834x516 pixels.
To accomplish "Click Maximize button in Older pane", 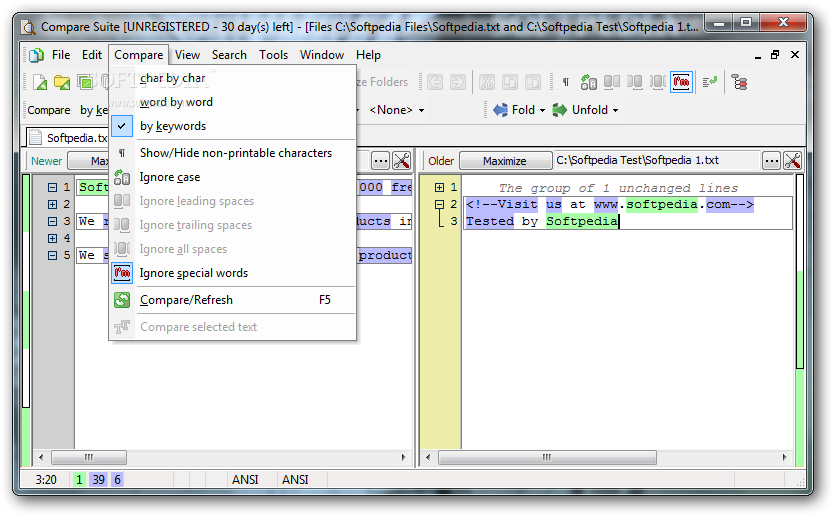I will 505,161.
